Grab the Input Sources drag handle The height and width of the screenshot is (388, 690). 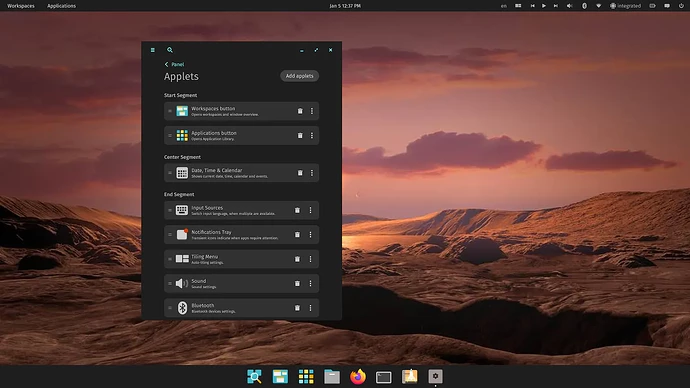point(170,210)
